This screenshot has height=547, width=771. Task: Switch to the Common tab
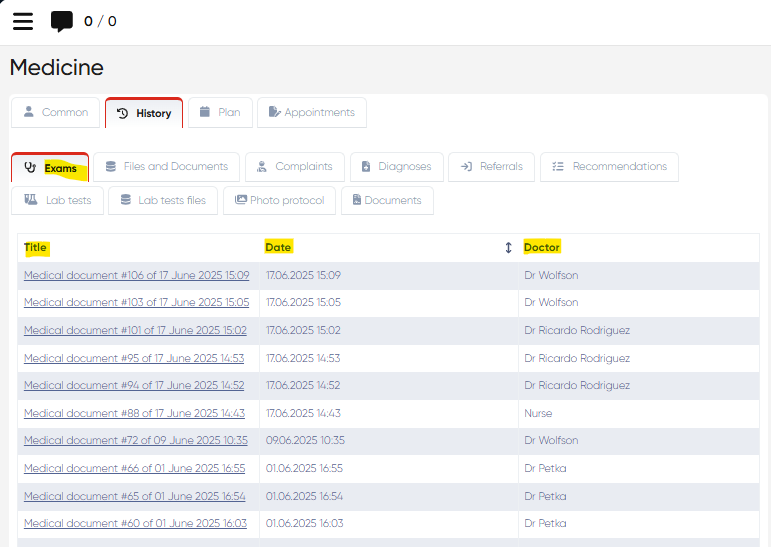click(x=56, y=113)
